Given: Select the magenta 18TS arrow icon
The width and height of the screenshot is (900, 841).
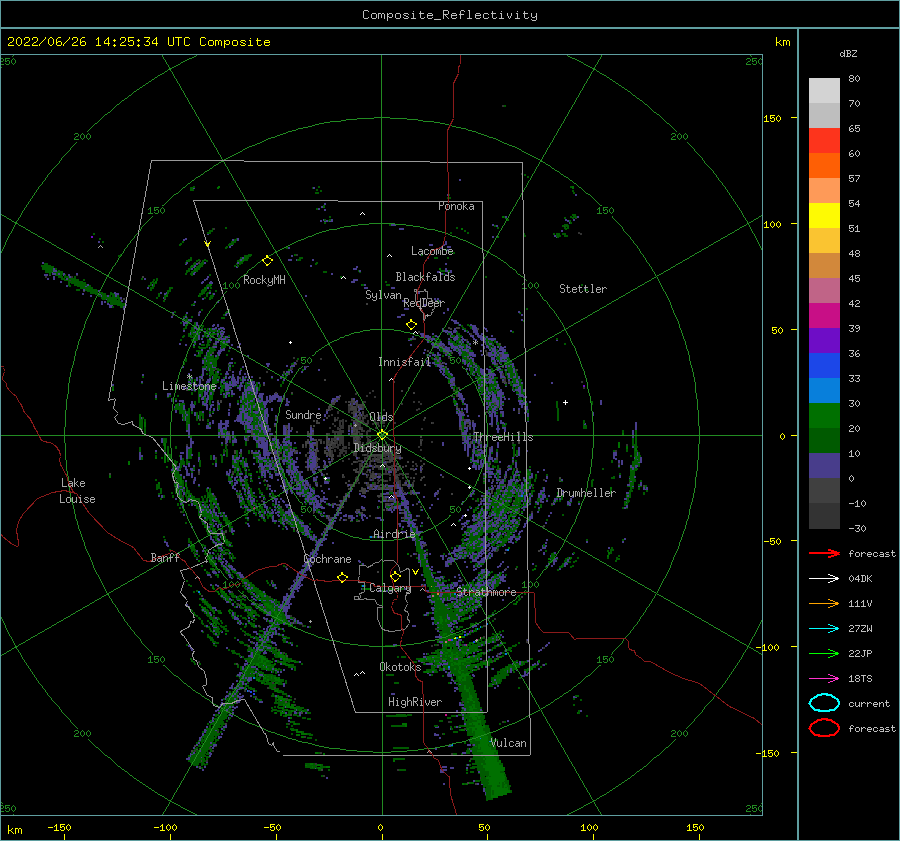Looking at the screenshot, I should 824,679.
